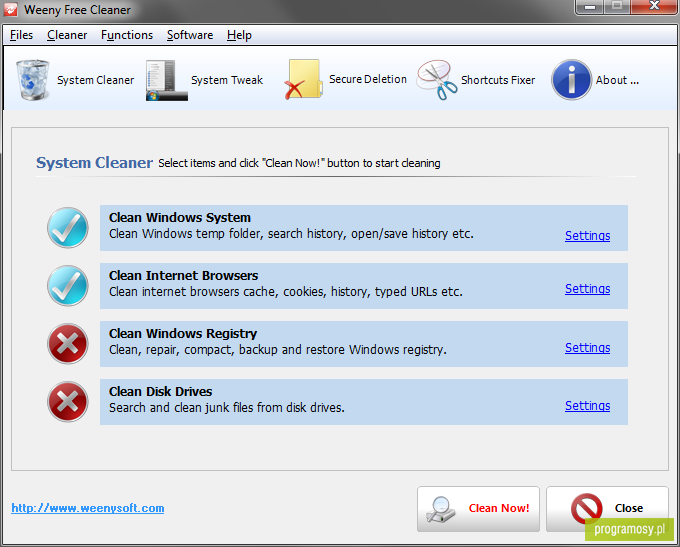Click the Weeny Free Cleaner title bar icon
The image size is (680, 547).
coord(10,10)
